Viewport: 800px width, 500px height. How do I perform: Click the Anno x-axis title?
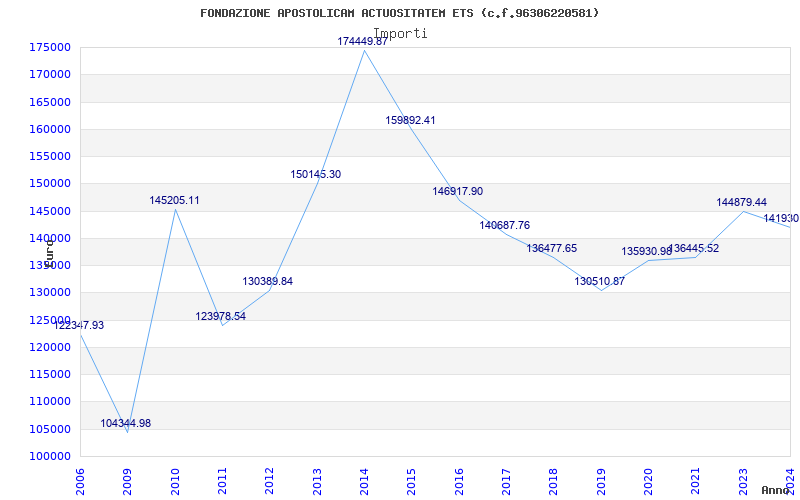click(x=775, y=490)
